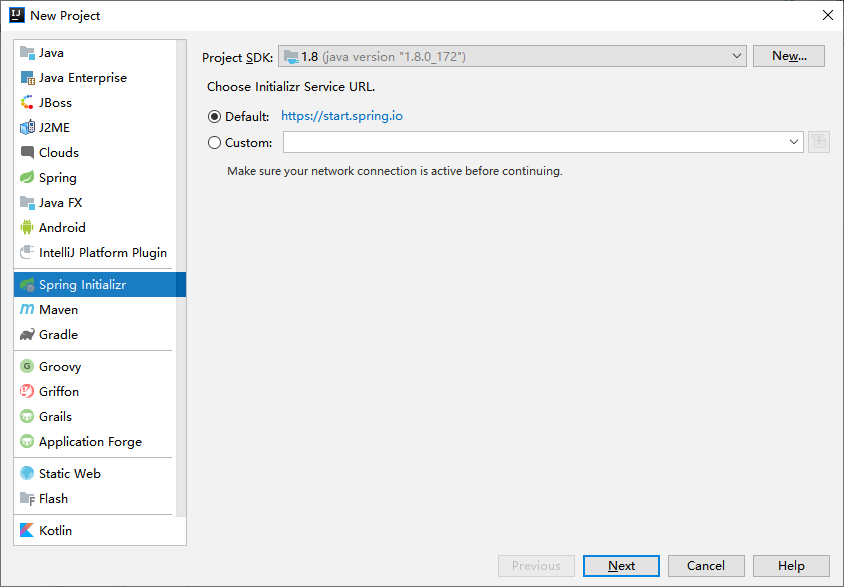Click the New... SDK button
Viewport: 844px width, 587px height.
click(789, 56)
